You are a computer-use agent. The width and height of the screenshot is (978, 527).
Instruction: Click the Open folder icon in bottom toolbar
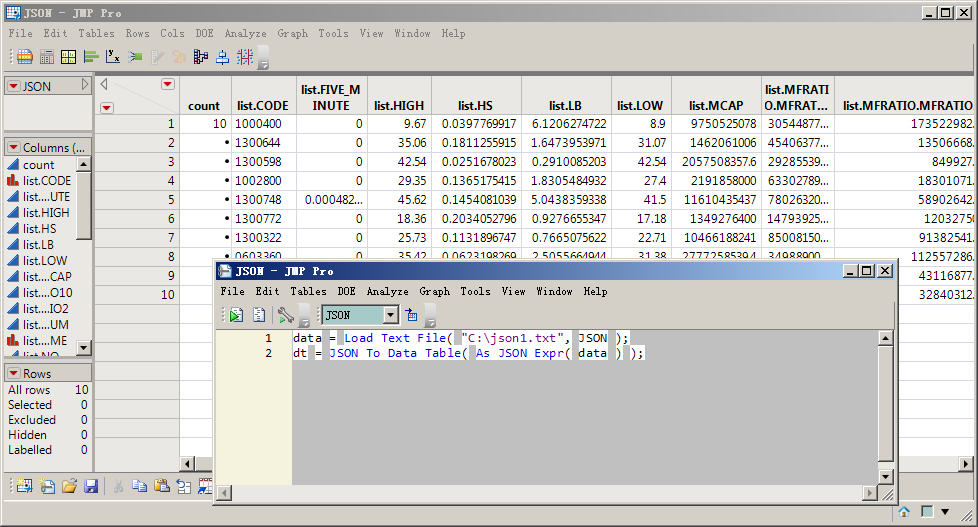69,486
